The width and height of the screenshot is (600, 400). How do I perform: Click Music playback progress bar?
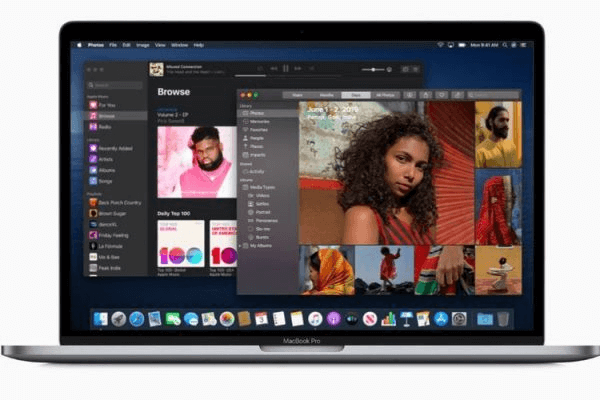point(288,76)
